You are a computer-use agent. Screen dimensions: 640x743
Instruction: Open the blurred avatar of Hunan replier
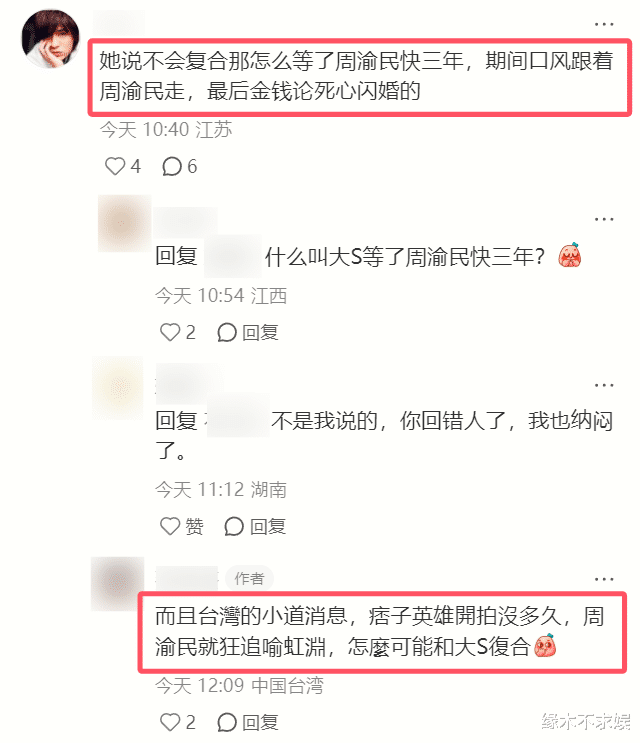pyautogui.click(x=117, y=388)
